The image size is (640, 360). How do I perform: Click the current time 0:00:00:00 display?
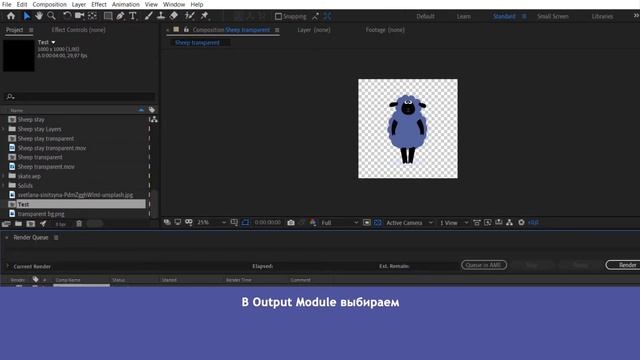(268, 222)
